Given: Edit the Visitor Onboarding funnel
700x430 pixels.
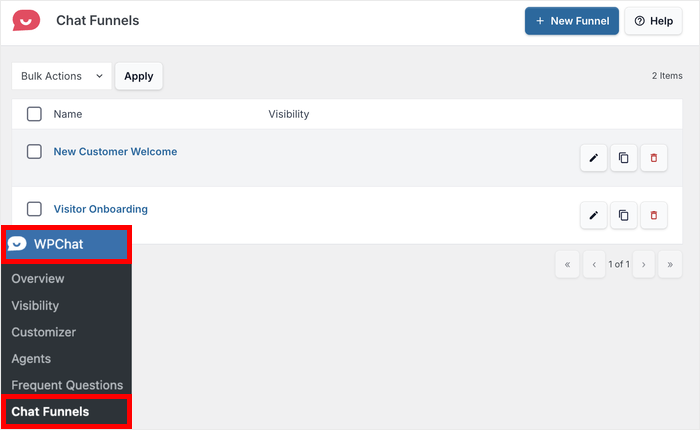Looking at the screenshot, I should [x=593, y=215].
